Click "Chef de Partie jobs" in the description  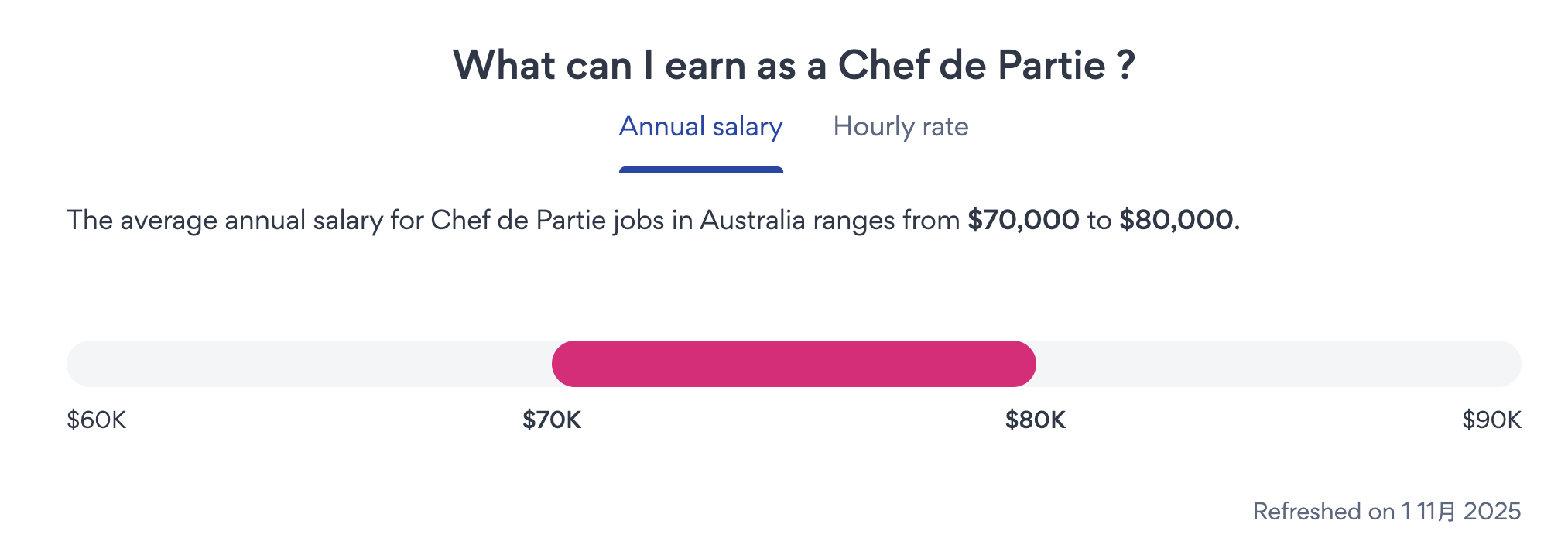[x=547, y=221]
